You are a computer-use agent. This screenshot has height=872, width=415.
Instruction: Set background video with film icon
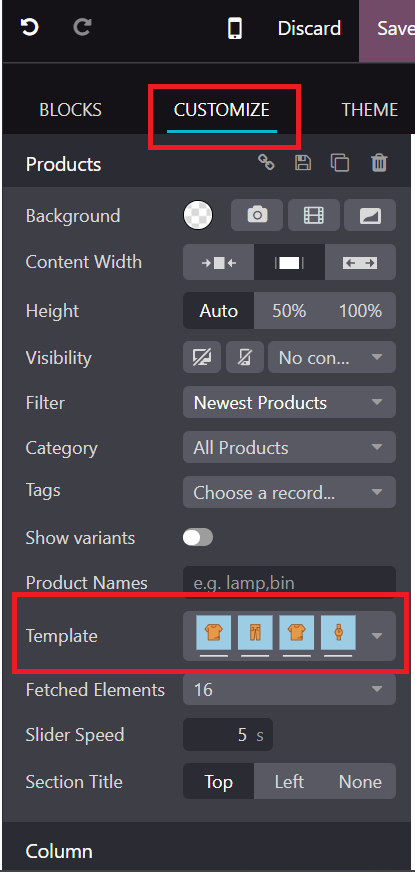pyautogui.click(x=314, y=215)
